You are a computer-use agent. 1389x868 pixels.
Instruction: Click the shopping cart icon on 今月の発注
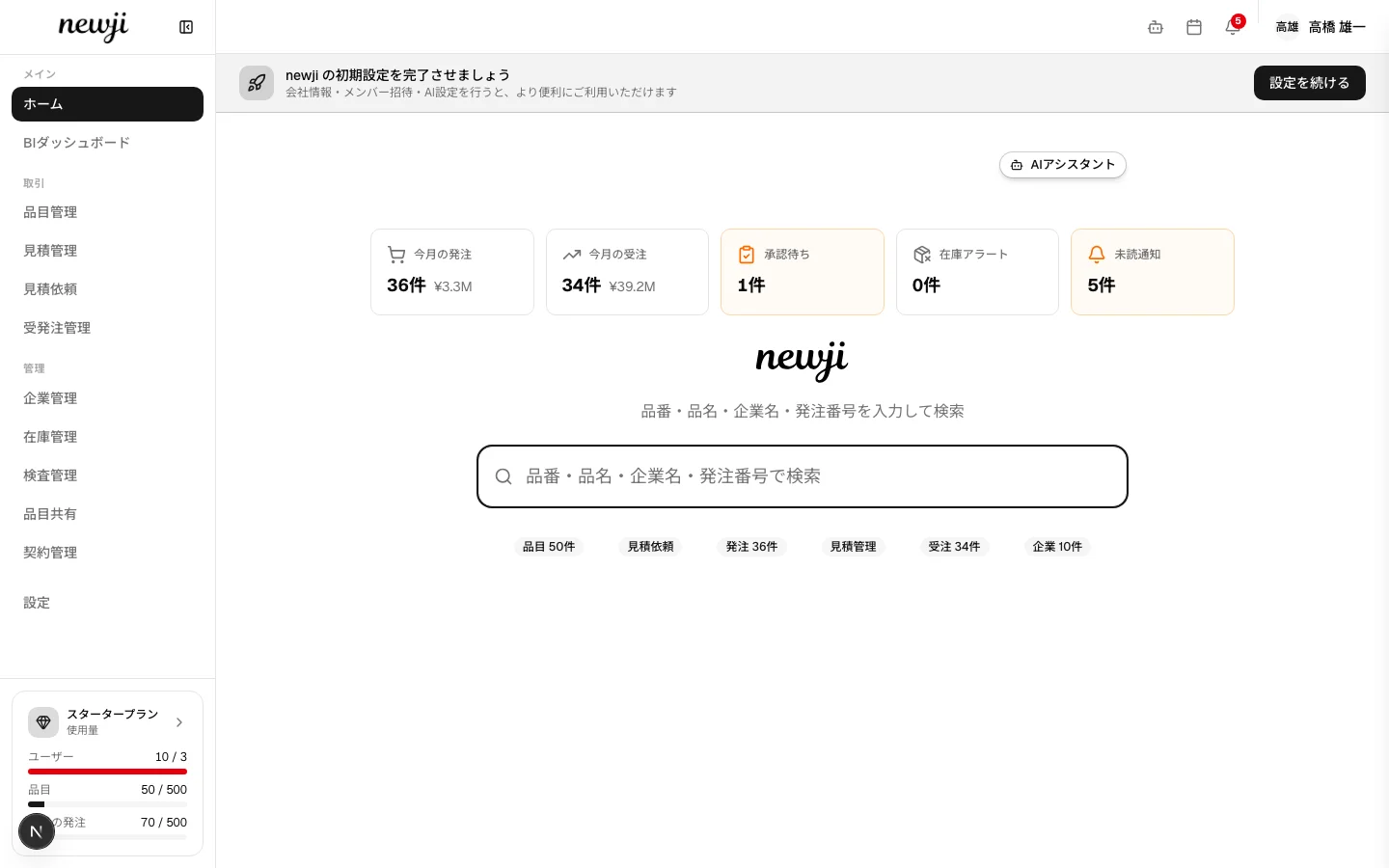(x=396, y=255)
